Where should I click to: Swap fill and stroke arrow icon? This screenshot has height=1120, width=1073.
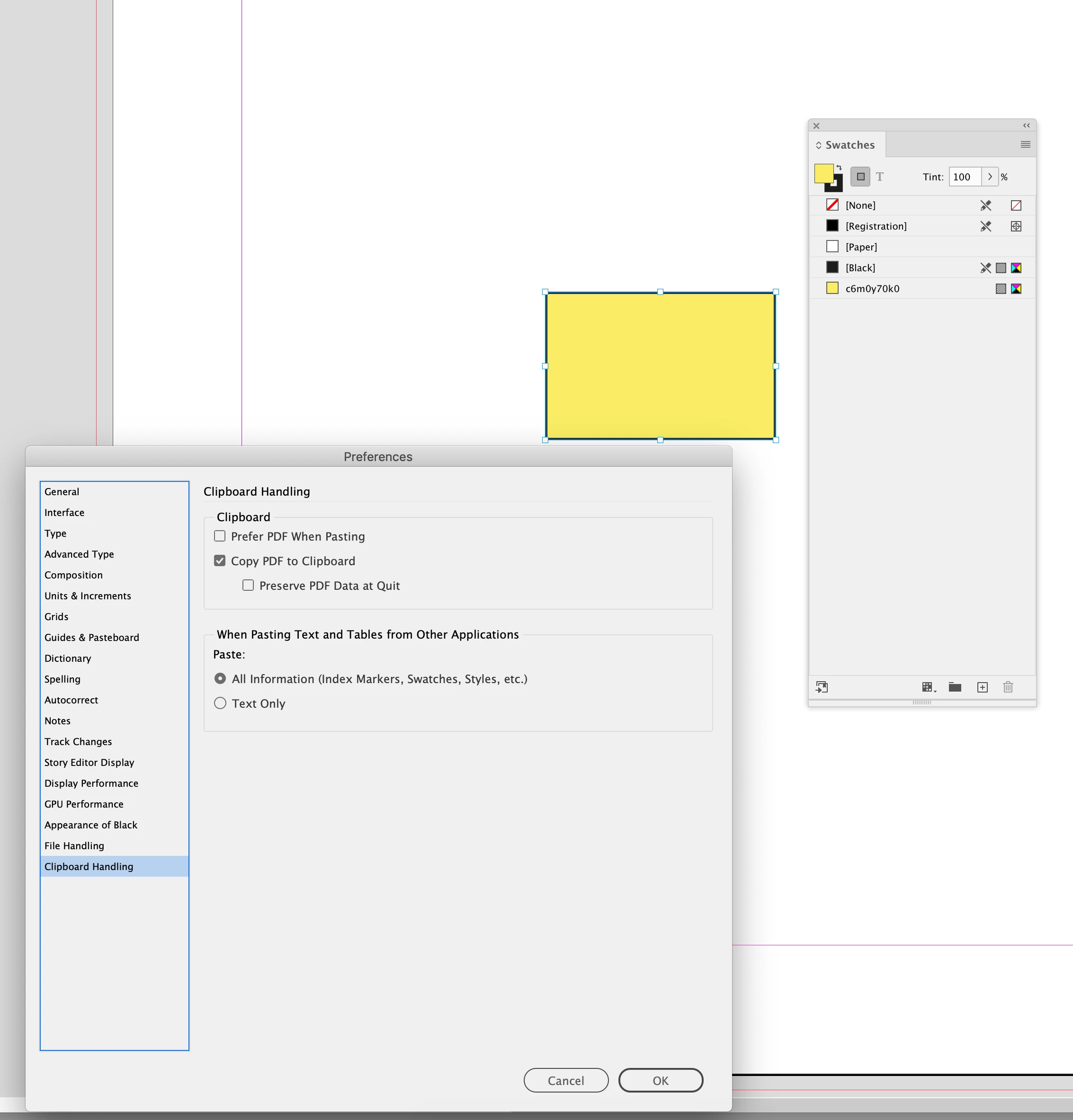(839, 168)
